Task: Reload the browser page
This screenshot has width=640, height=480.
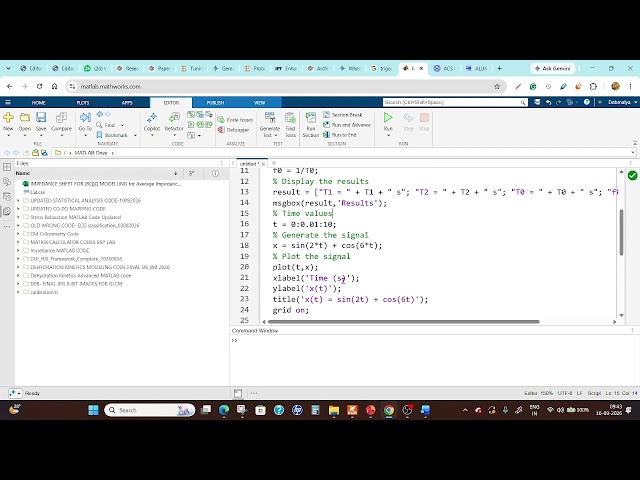Action: (39, 87)
